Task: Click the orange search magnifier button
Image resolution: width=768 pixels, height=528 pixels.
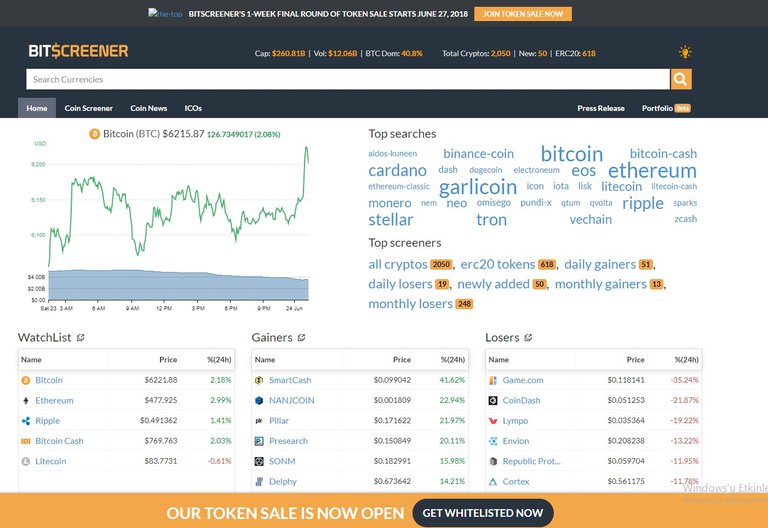Action: tap(681, 79)
